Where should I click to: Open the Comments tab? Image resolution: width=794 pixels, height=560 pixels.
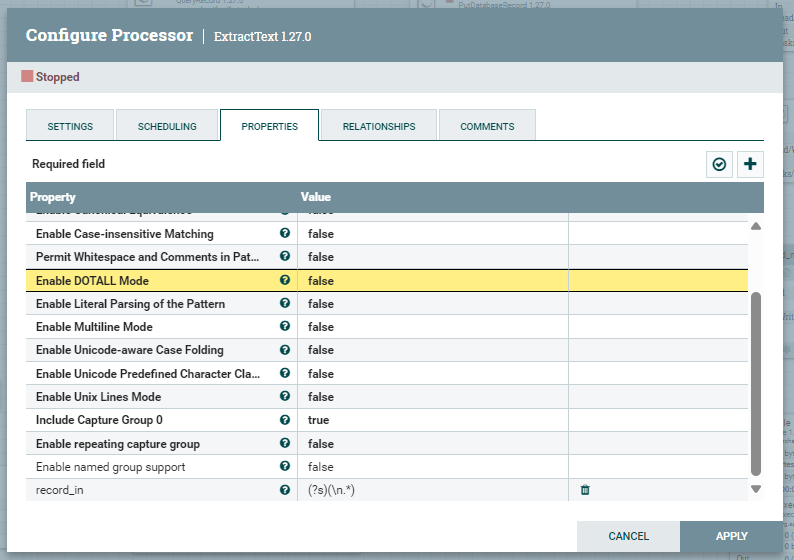click(x=487, y=126)
